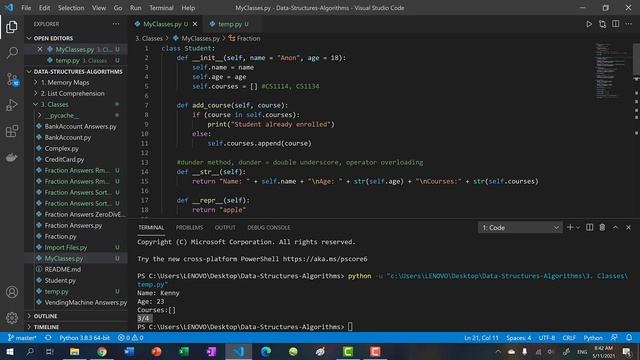Go to line via 'Ln 21, Col 11'
This screenshot has height=360, width=640.
pos(481,338)
